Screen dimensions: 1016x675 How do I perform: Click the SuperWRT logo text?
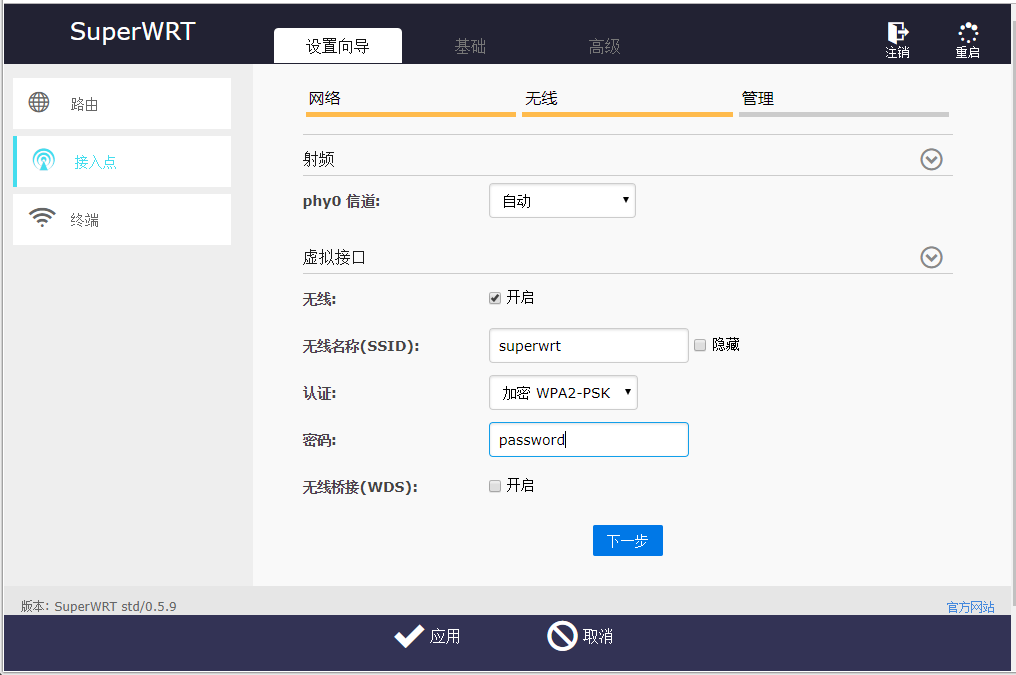[x=133, y=32]
